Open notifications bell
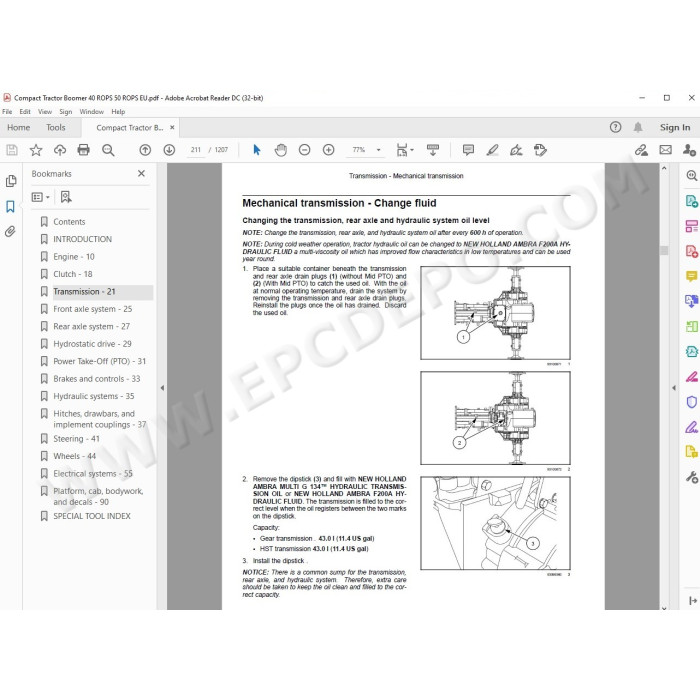This screenshot has height=700, width=700. coord(638,127)
